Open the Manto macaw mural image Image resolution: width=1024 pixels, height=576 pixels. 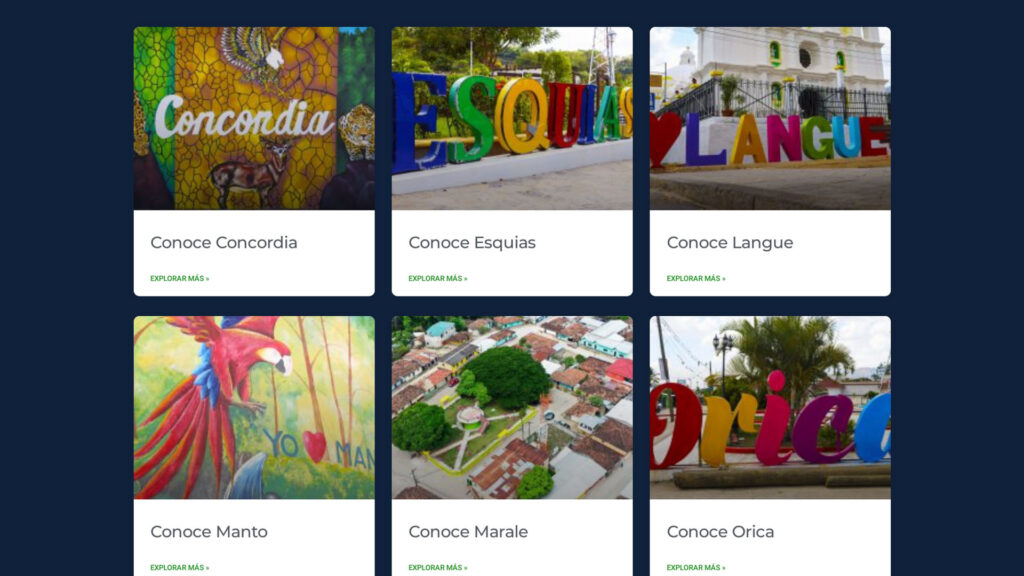[x=254, y=408]
